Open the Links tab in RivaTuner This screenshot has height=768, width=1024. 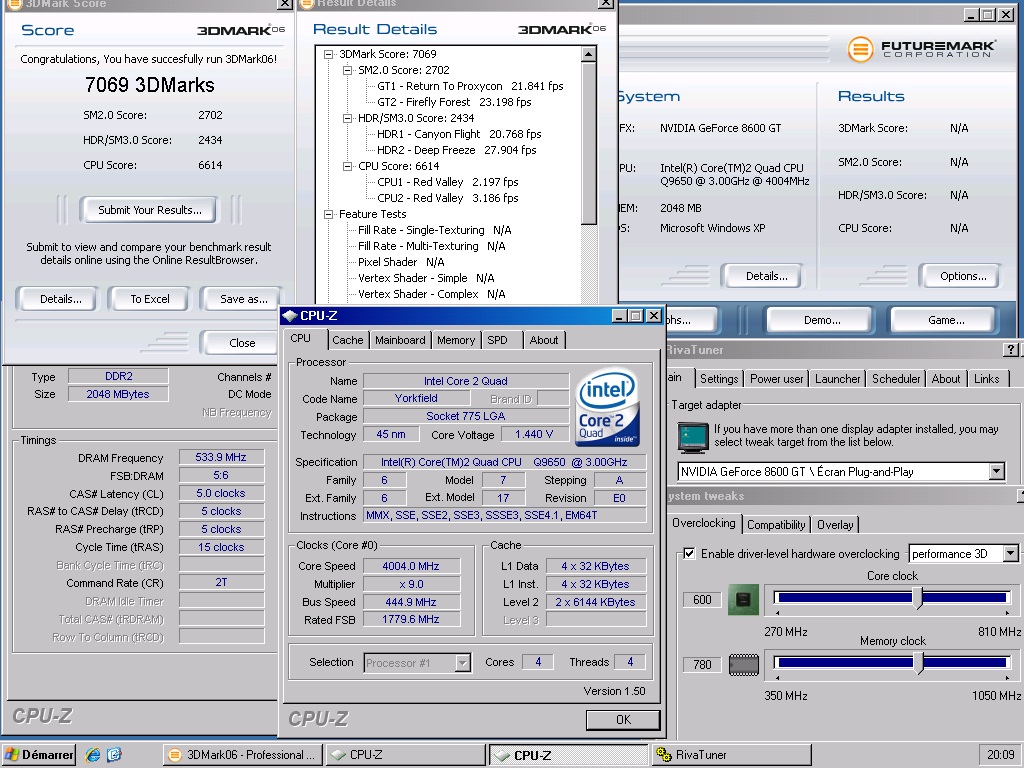[x=986, y=379]
